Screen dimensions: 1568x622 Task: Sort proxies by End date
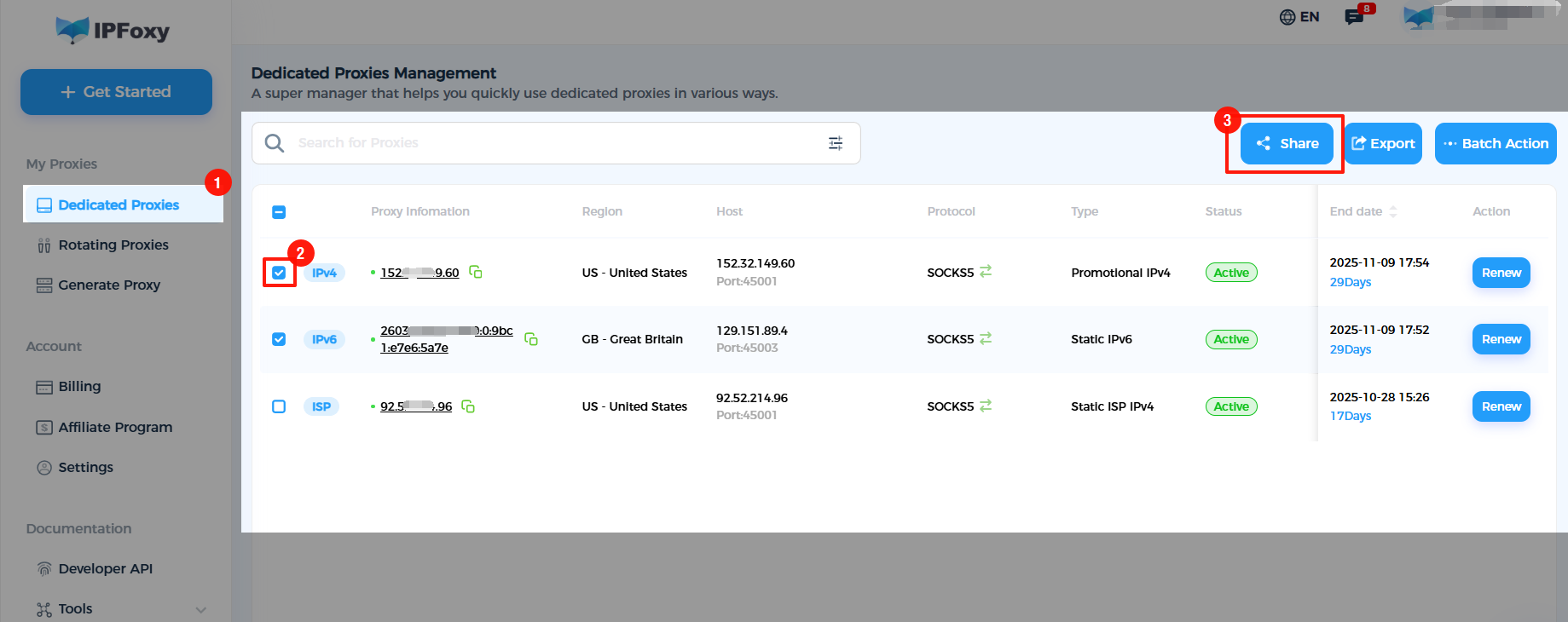tap(1393, 211)
